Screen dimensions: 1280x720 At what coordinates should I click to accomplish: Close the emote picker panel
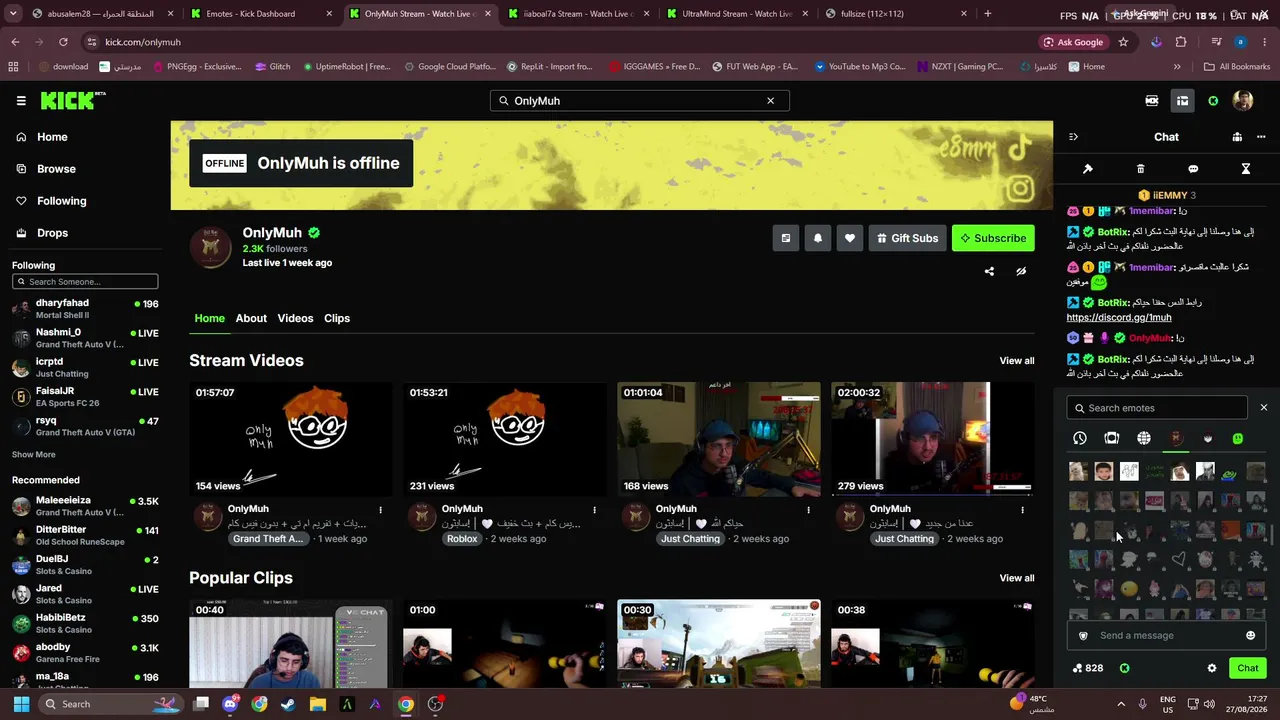coord(1263,408)
